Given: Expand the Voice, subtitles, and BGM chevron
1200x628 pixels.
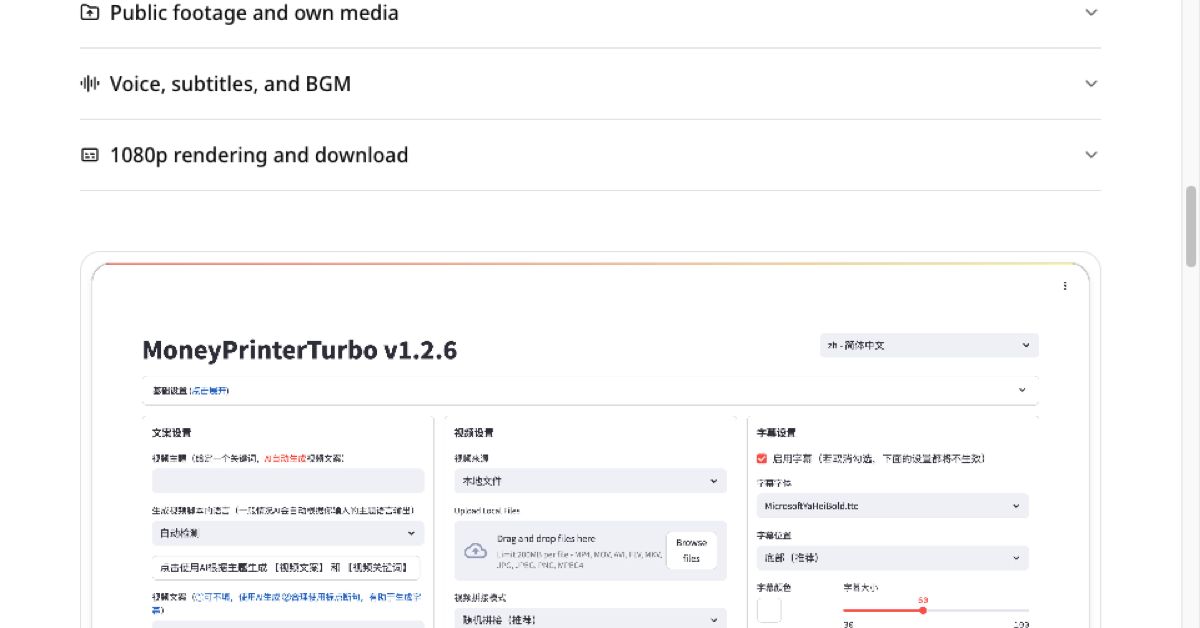Looking at the screenshot, I should click(1091, 84).
